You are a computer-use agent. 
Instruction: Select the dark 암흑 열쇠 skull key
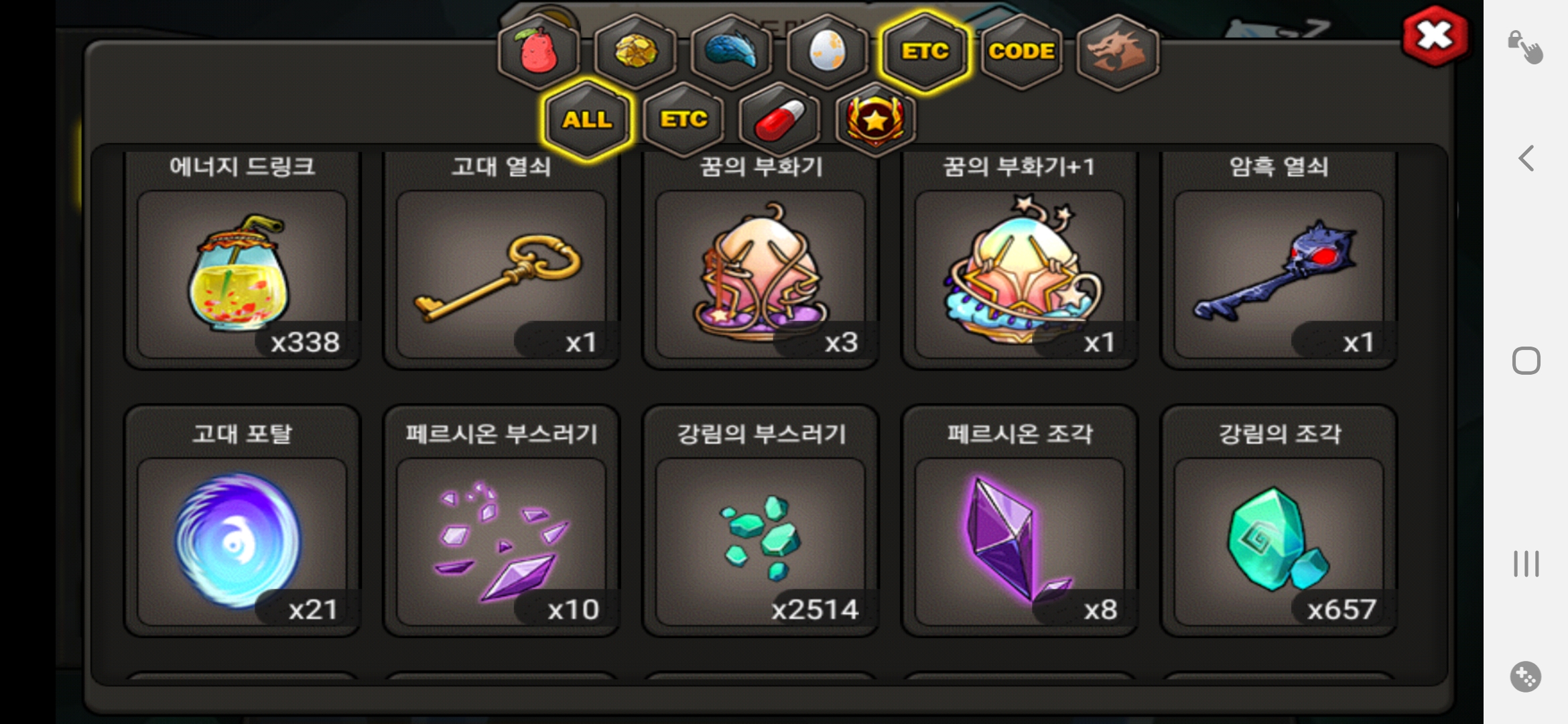coord(1279,260)
